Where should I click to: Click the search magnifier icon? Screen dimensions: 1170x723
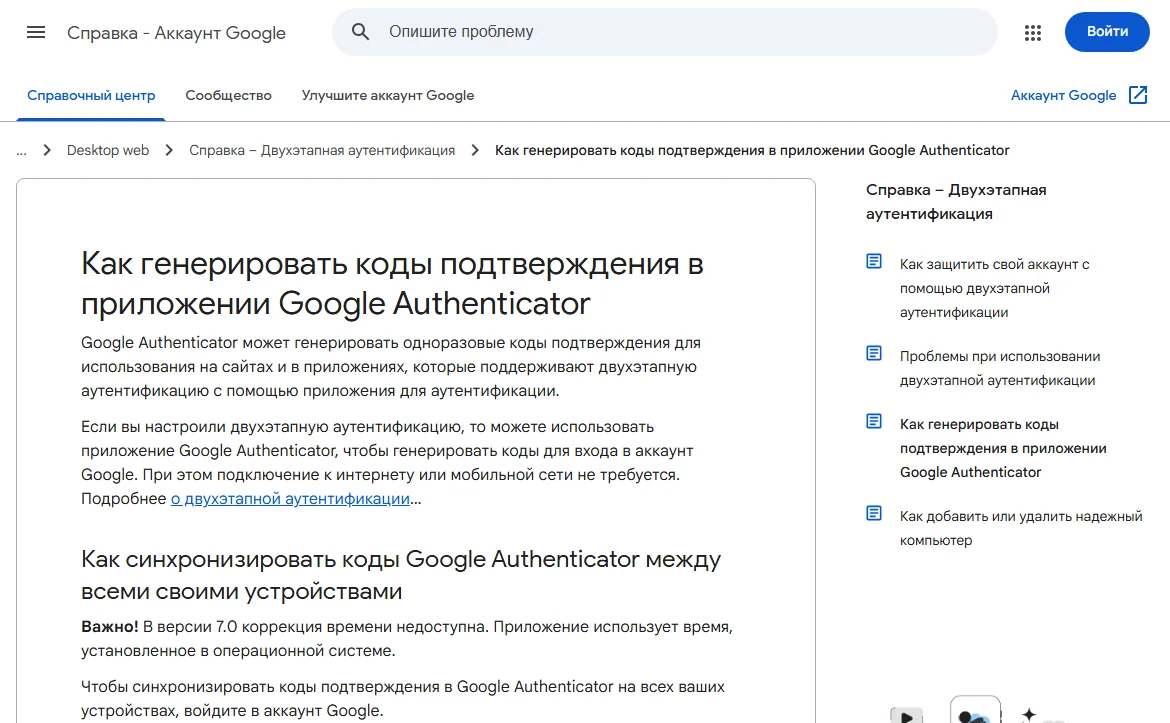360,32
